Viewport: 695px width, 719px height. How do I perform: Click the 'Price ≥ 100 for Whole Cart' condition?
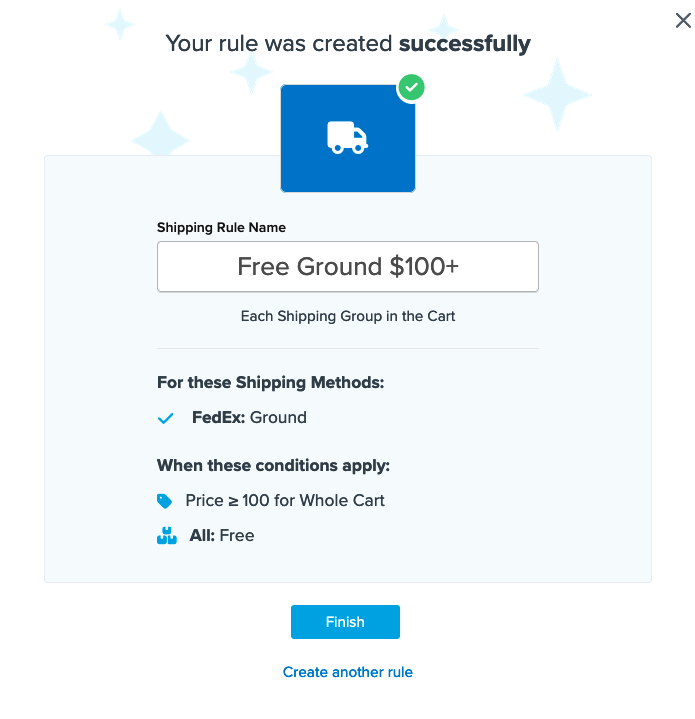[x=285, y=500]
